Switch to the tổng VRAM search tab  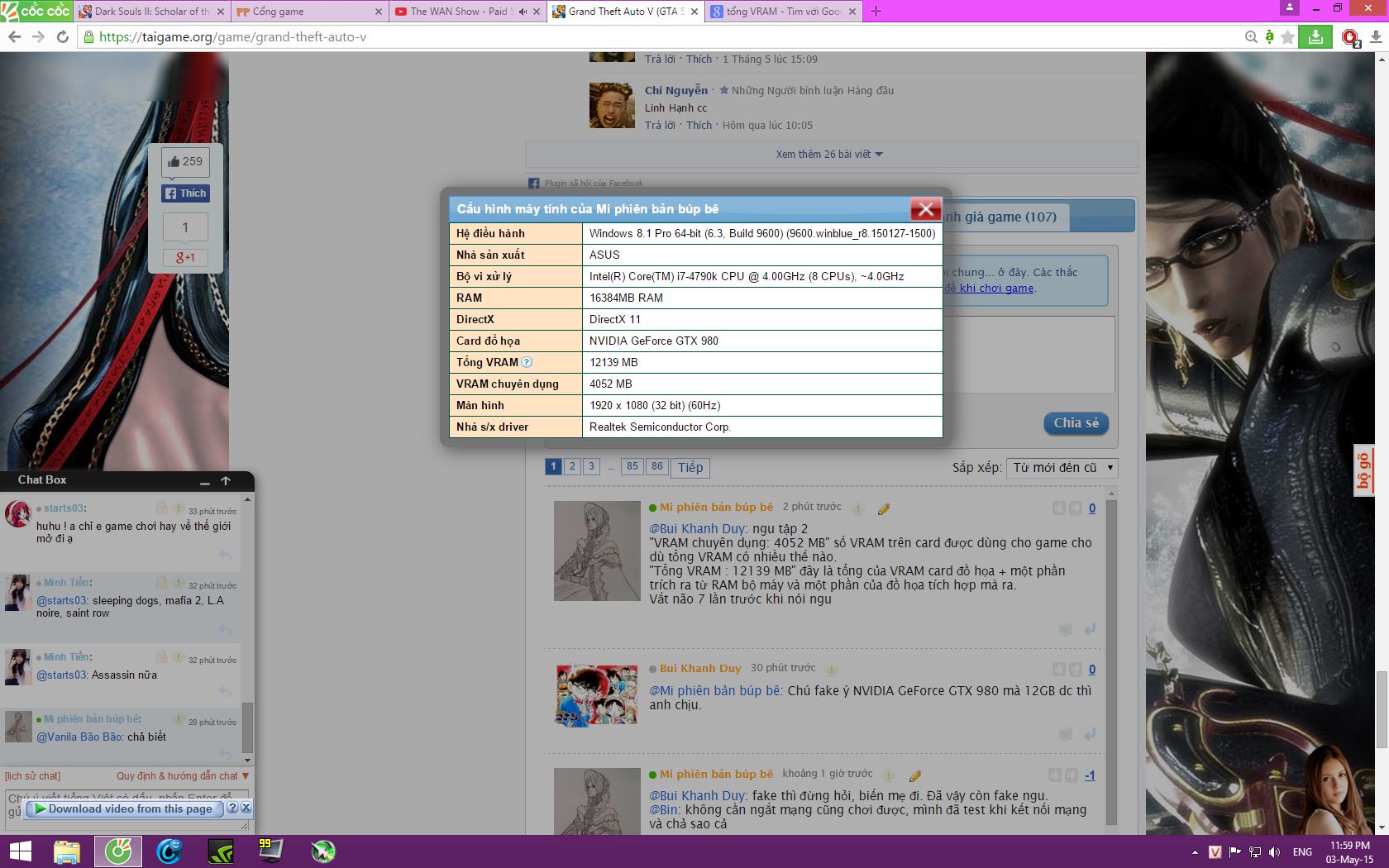783,12
